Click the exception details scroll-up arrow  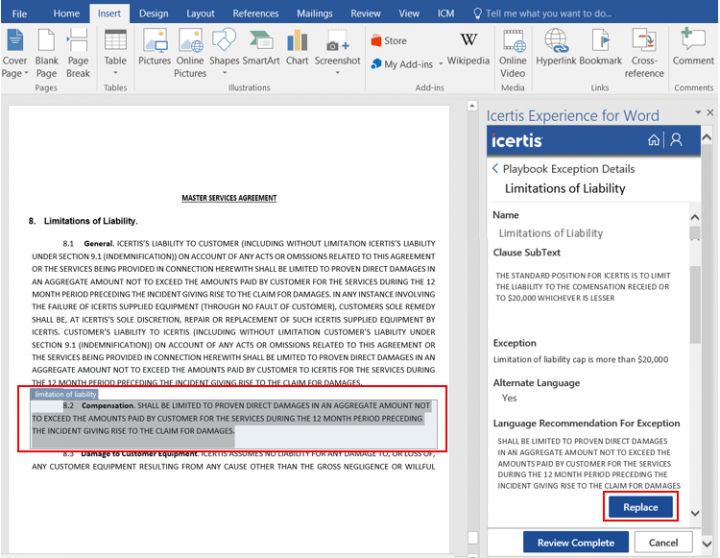(x=695, y=217)
